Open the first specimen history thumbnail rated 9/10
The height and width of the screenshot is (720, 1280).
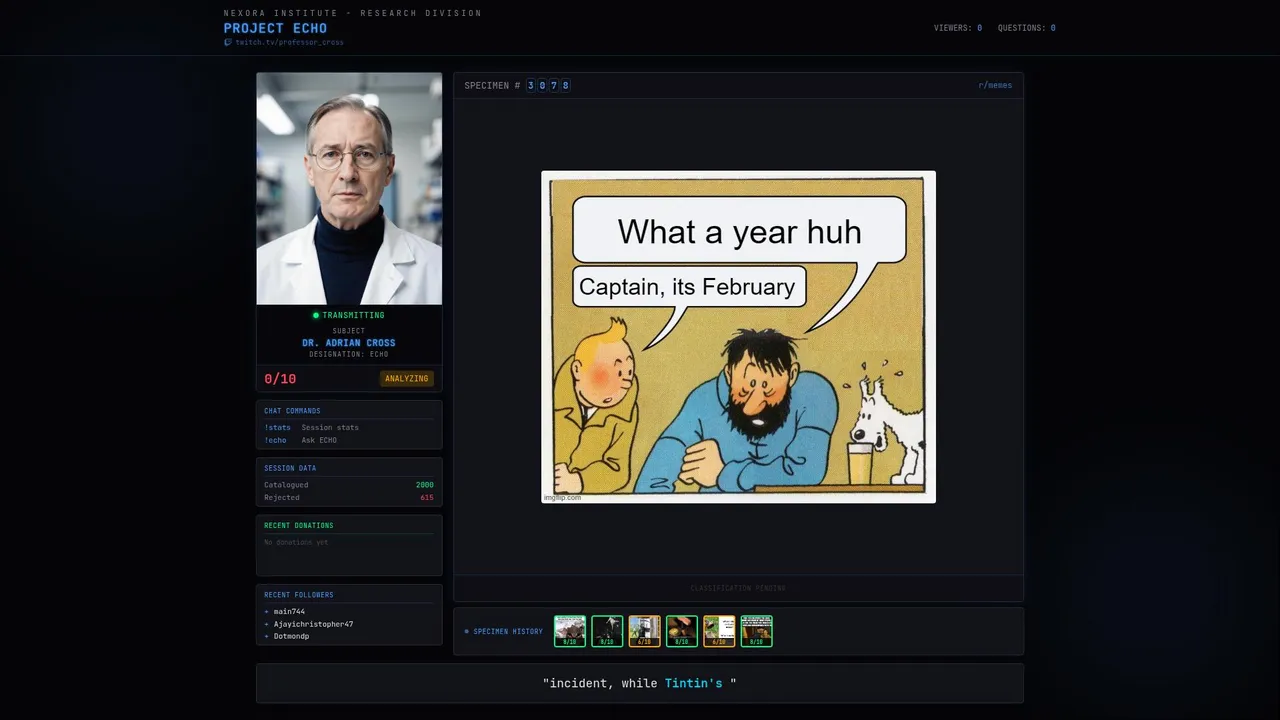pos(570,631)
